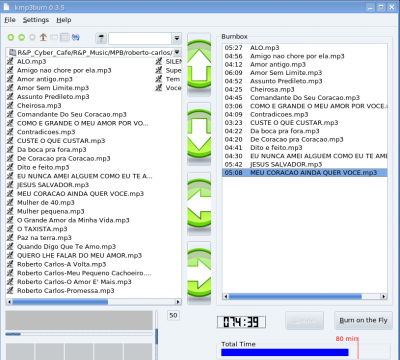This screenshot has height=360, width=400.
Task: Select Burnbox row 03:23 CUSTE O QUE CUSTAR.mp3
Action: (x=305, y=123)
